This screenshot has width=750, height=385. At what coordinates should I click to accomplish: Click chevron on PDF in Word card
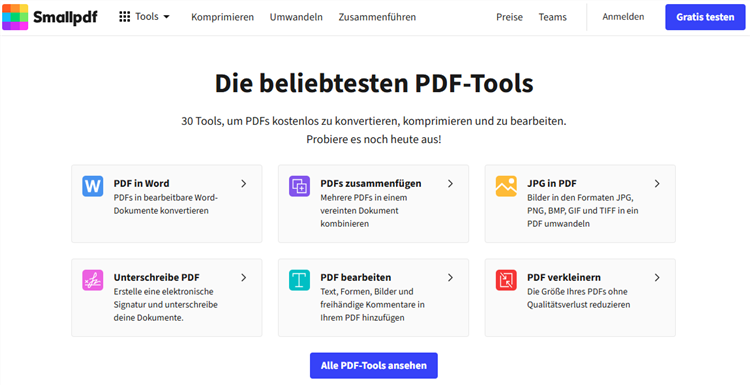pos(244,184)
